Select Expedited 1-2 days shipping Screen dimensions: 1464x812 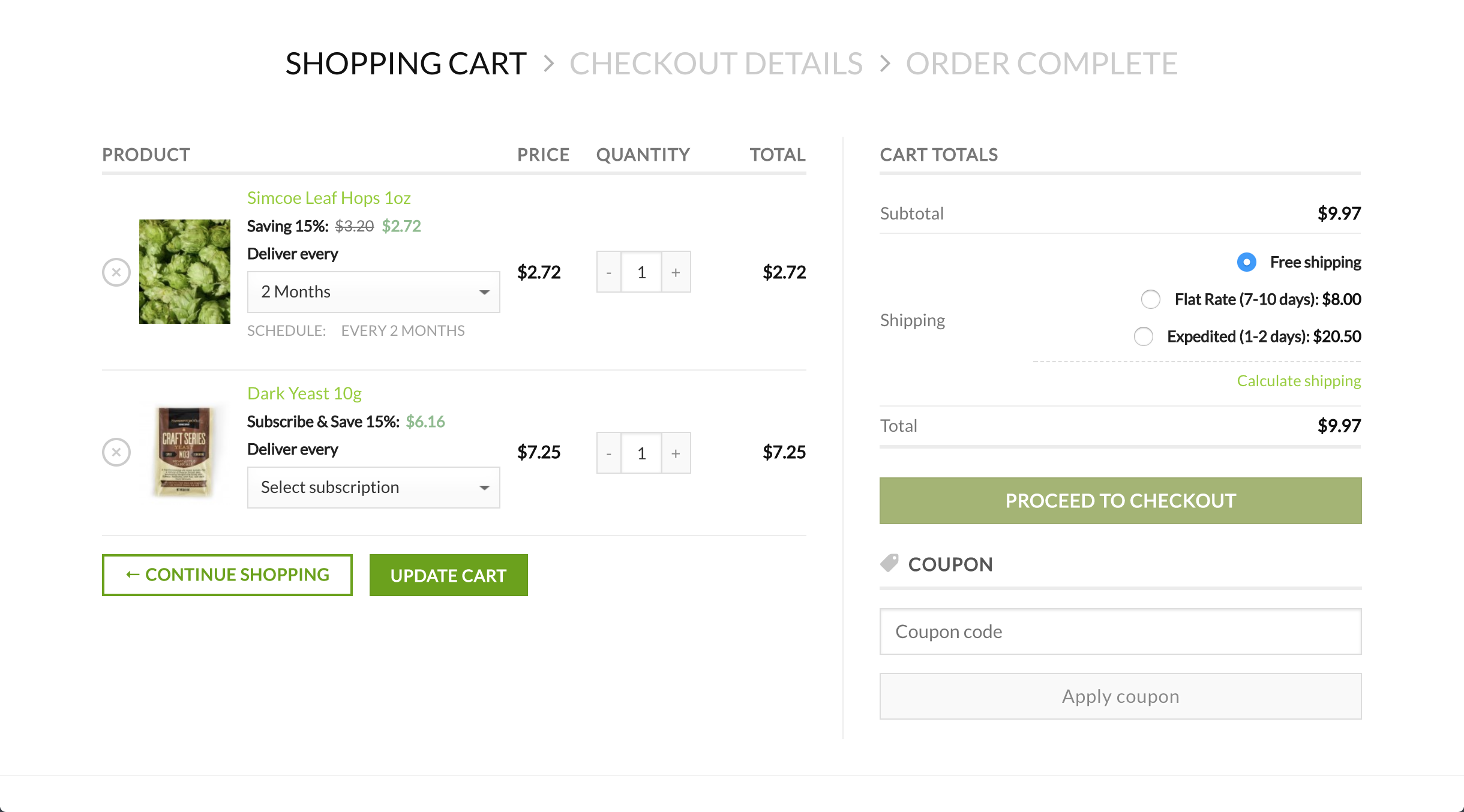(x=1143, y=336)
